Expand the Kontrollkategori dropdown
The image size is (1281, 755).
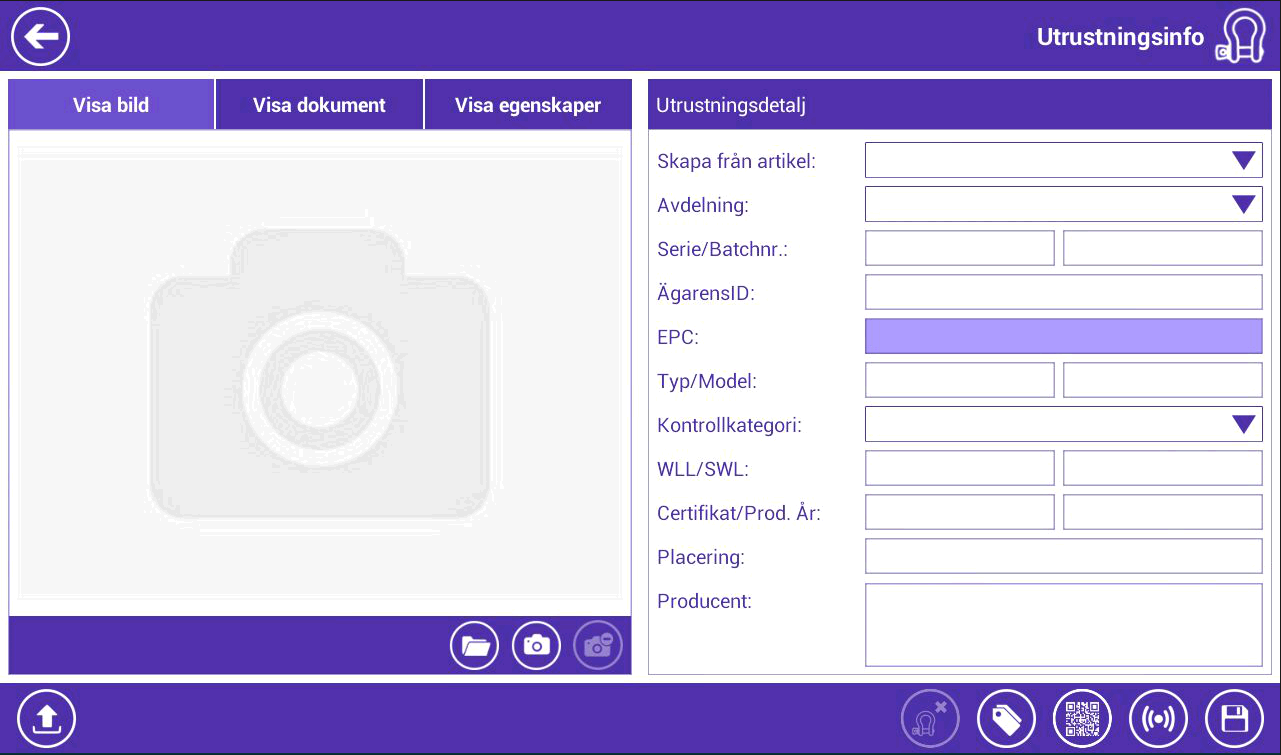coord(1063,424)
